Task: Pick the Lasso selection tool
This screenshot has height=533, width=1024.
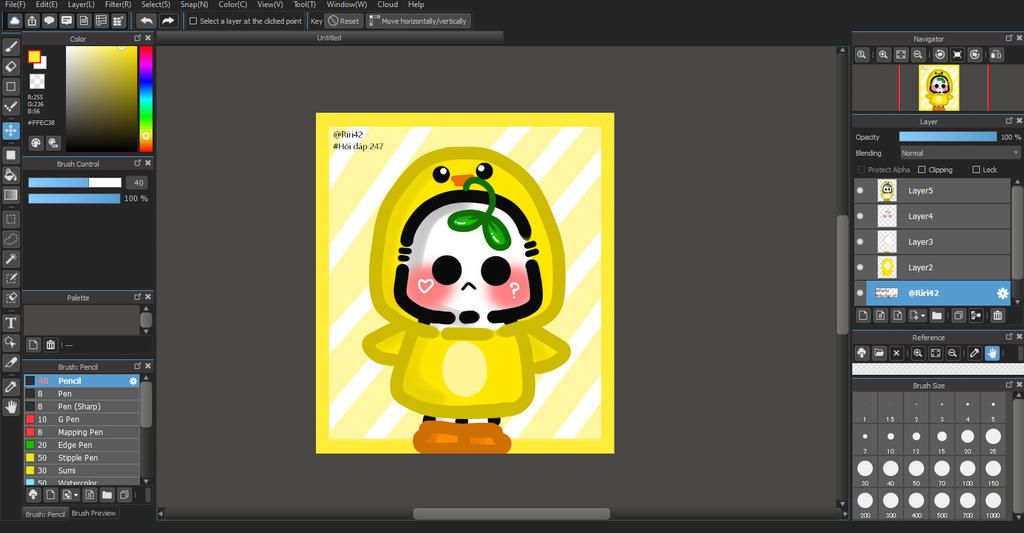Action: click(11, 239)
